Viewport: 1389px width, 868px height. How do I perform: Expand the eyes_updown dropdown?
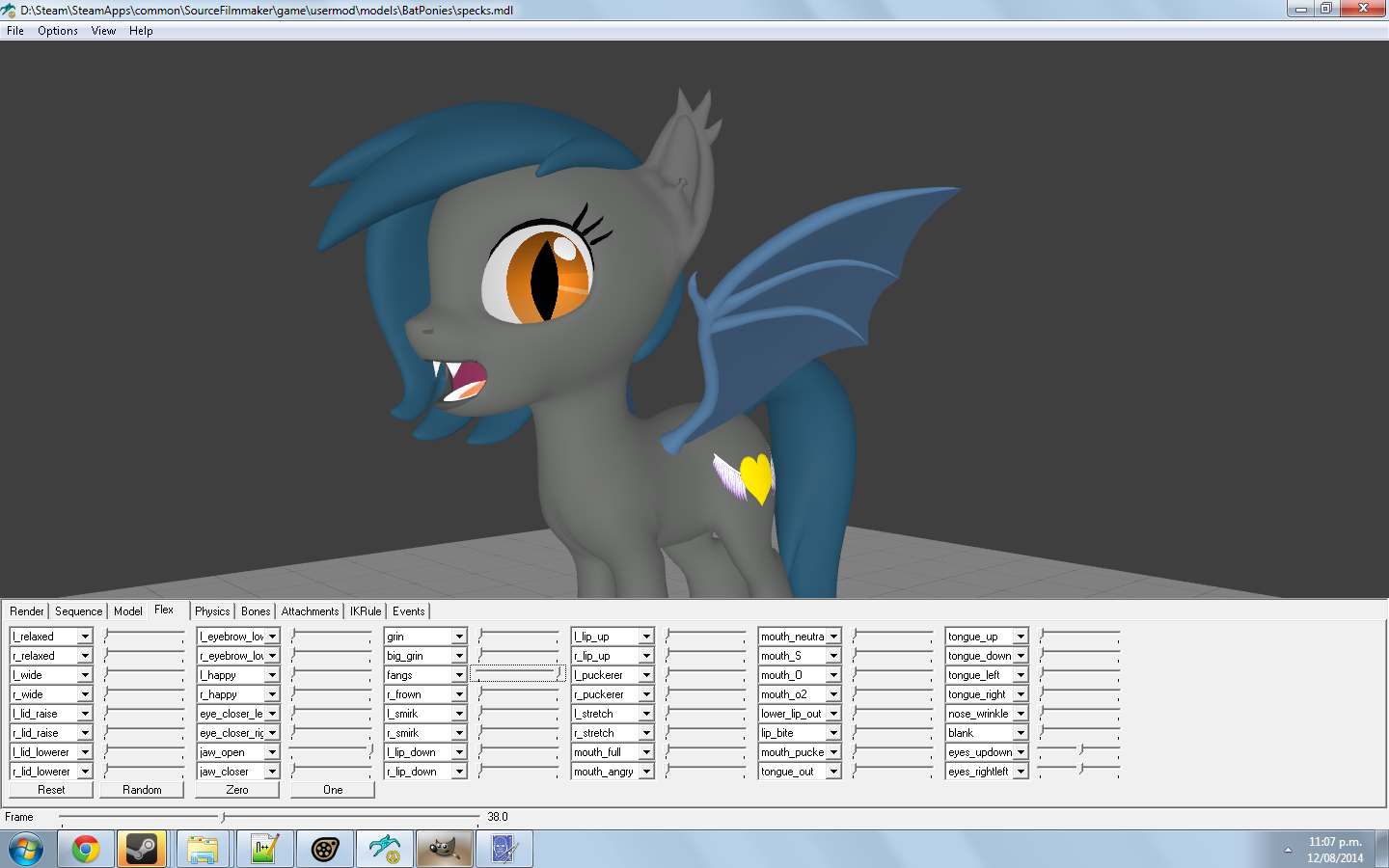tap(1021, 752)
